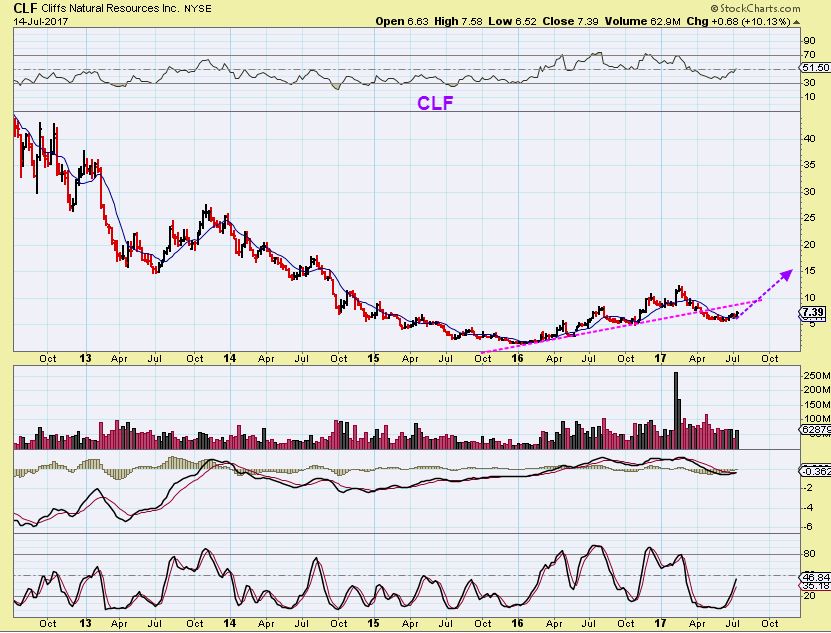Click the Chg +0.68 (+10.13%) reading
This screenshot has height=633, width=831.
[x=739, y=22]
